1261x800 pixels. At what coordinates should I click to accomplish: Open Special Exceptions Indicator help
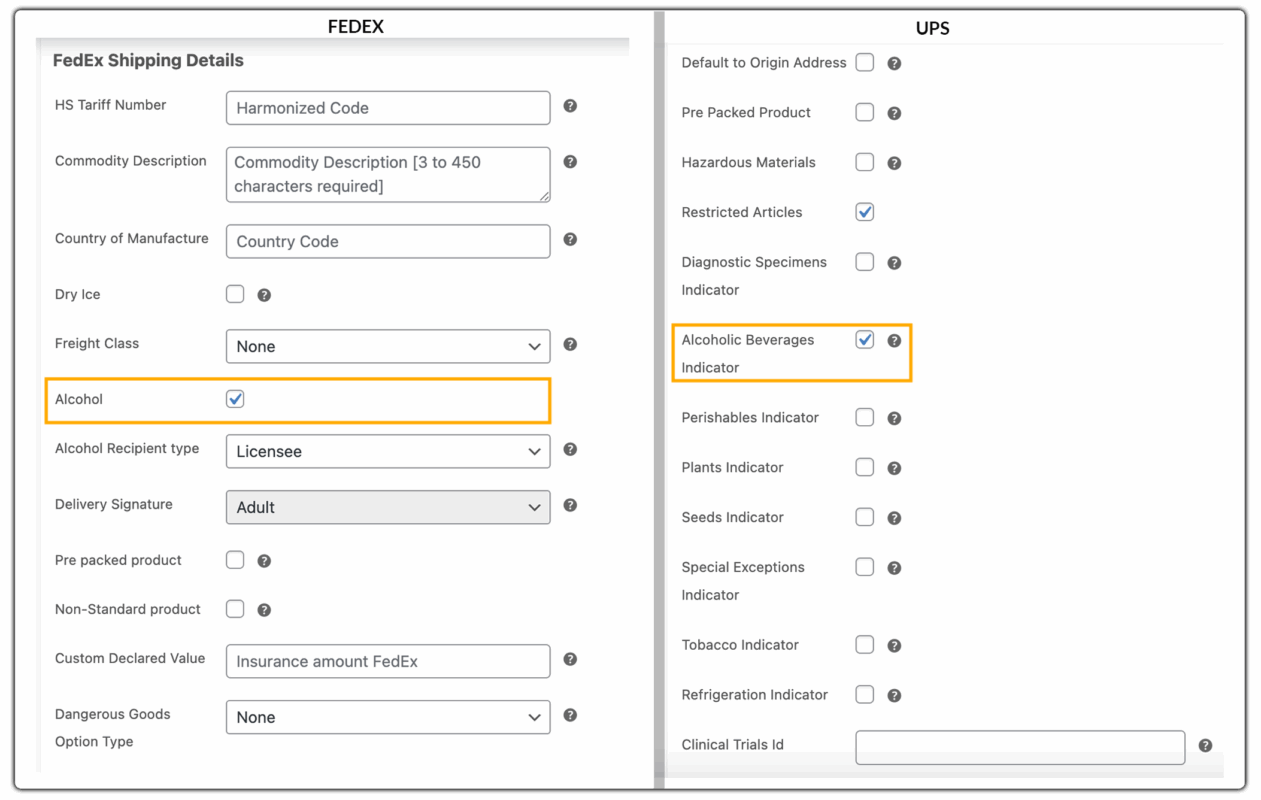pyautogui.click(x=894, y=568)
